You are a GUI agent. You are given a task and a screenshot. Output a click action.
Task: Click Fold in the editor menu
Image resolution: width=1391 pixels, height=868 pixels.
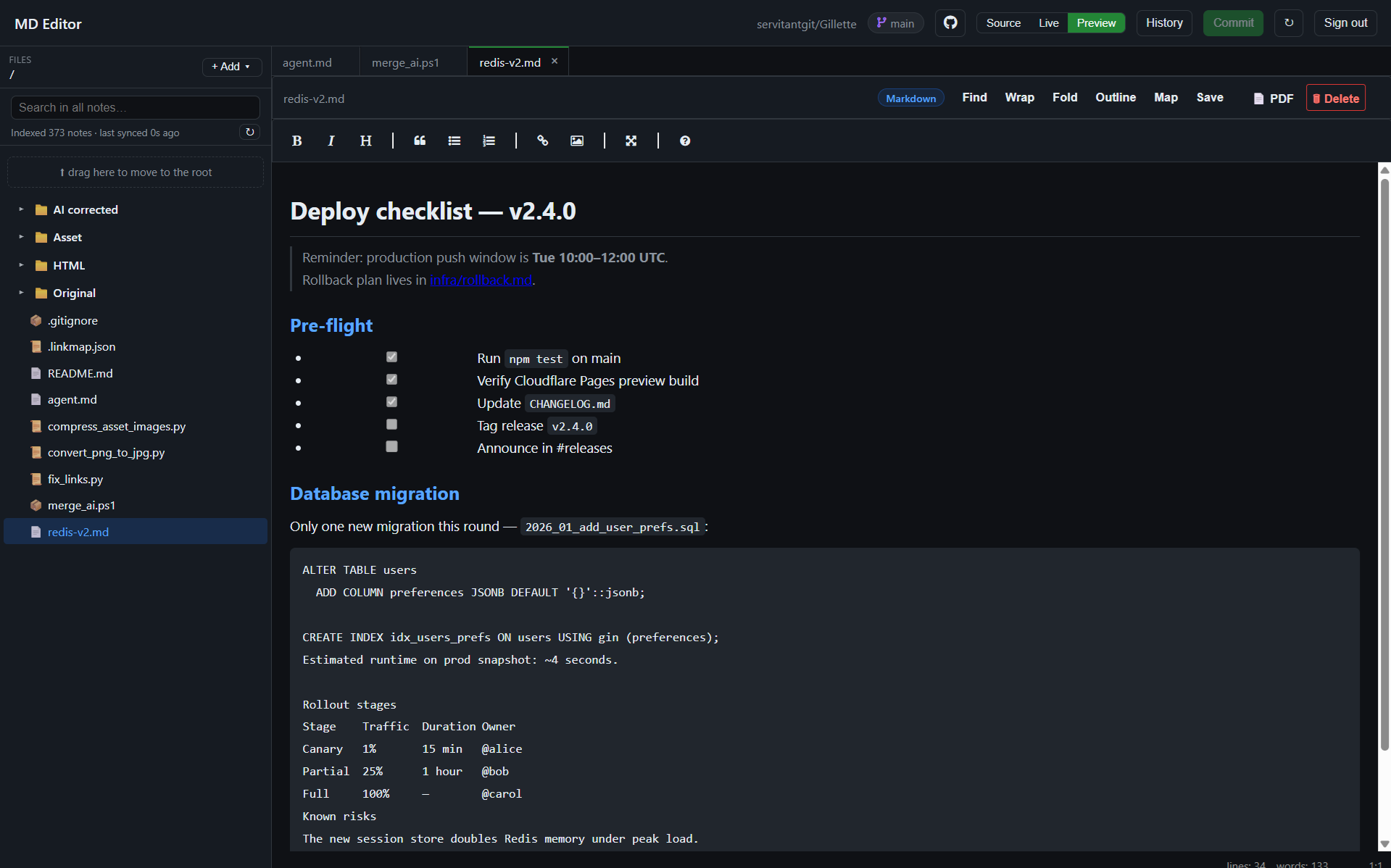(x=1065, y=97)
